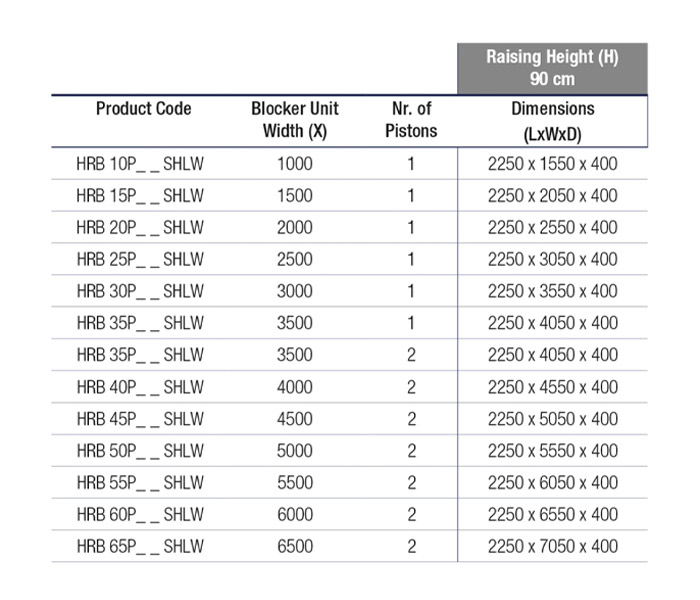The width and height of the screenshot is (700, 600).
Task: Click the HRB 25P__ SHLW cell
Action: pyautogui.click(x=140, y=260)
